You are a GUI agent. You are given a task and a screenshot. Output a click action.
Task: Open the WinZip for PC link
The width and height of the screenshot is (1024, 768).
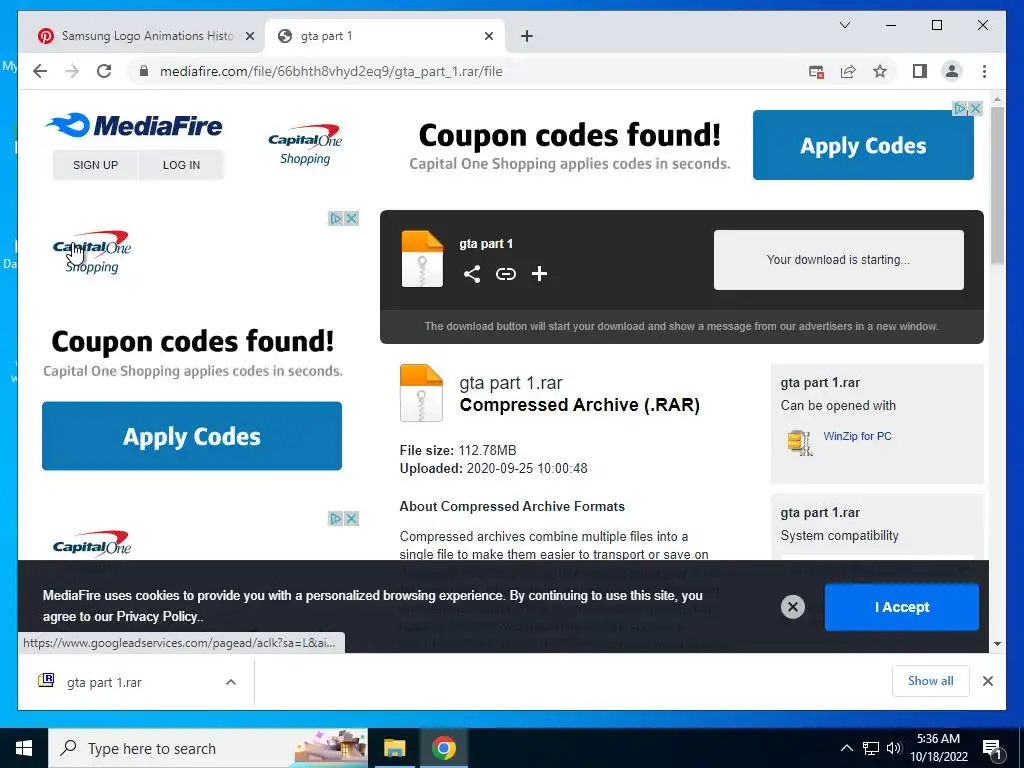coord(857,436)
